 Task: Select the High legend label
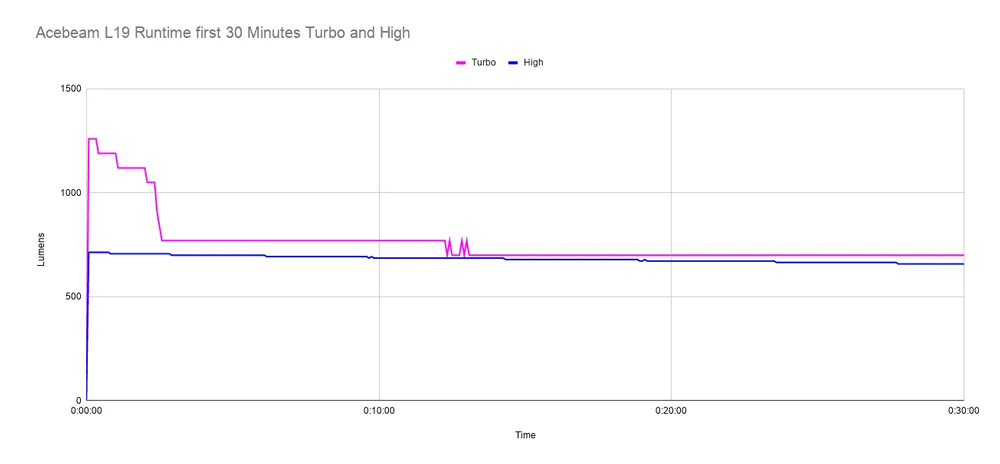point(533,62)
